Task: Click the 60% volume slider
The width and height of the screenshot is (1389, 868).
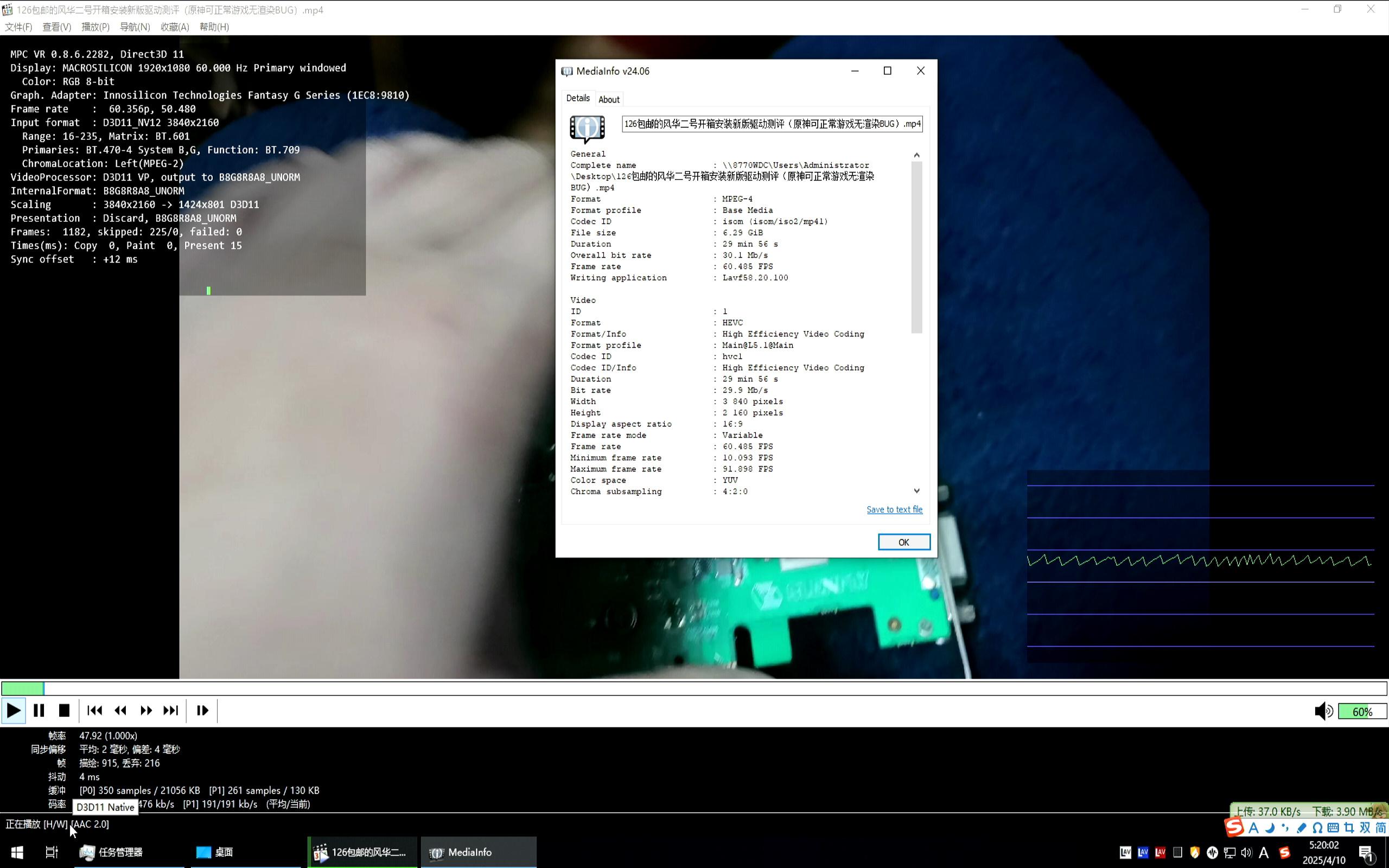Action: (x=1361, y=712)
